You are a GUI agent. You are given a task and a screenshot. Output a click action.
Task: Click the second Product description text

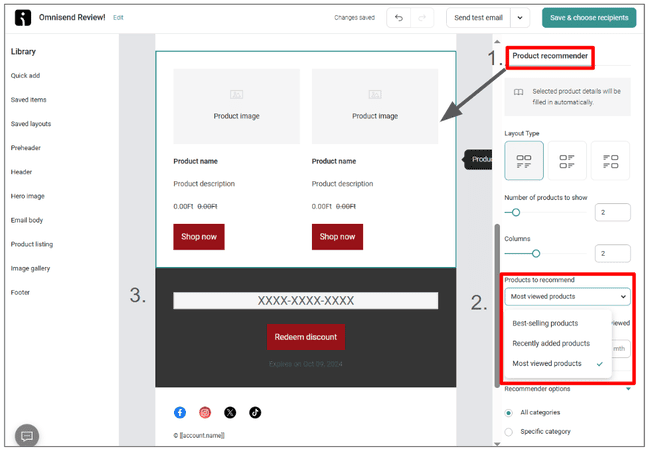[x=342, y=184]
